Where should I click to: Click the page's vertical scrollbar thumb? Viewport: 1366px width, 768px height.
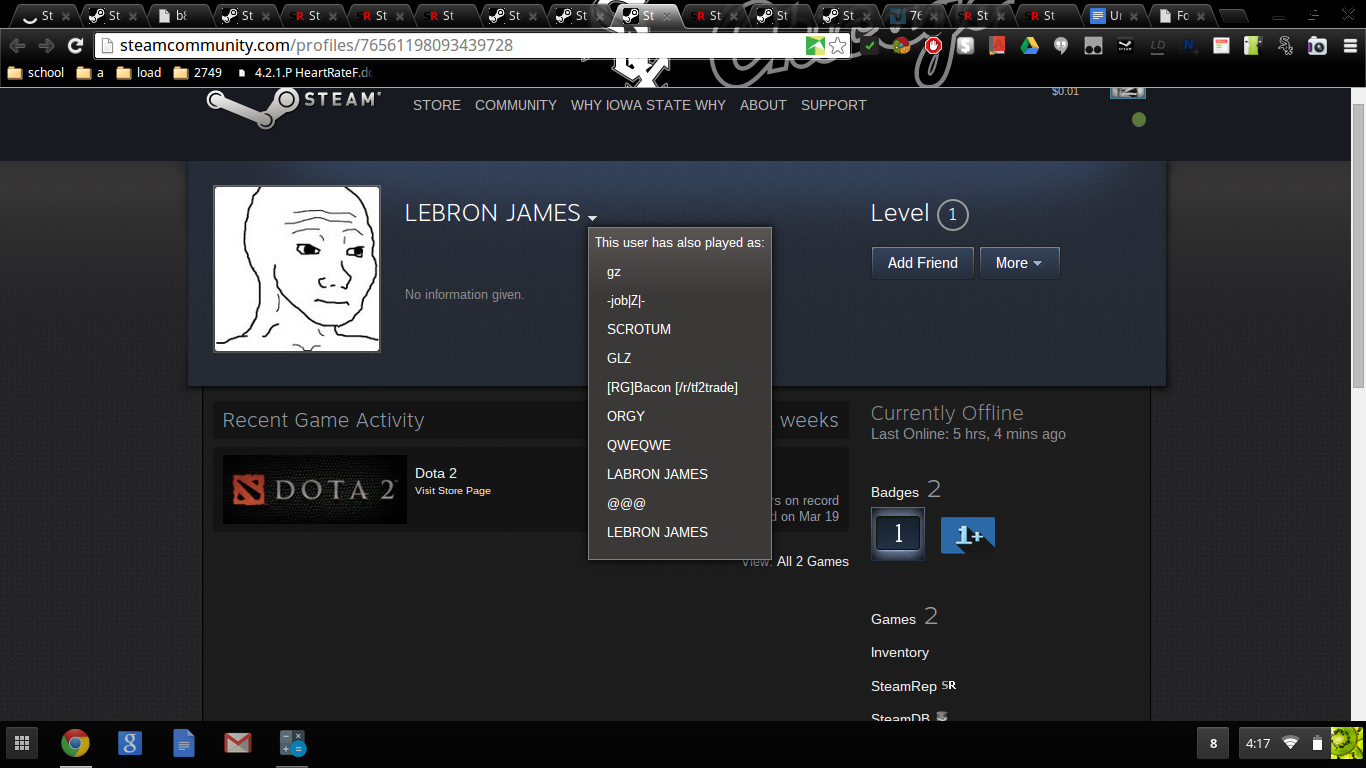1358,245
